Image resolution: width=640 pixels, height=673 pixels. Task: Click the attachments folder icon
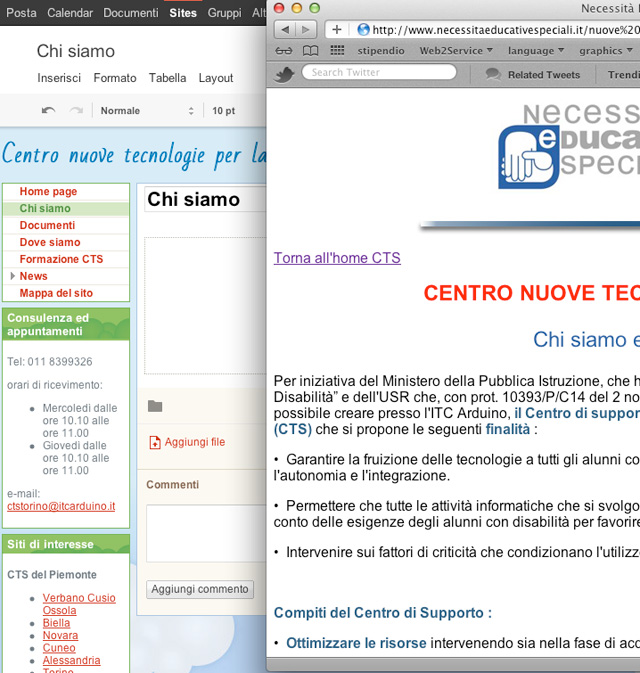click(155, 406)
